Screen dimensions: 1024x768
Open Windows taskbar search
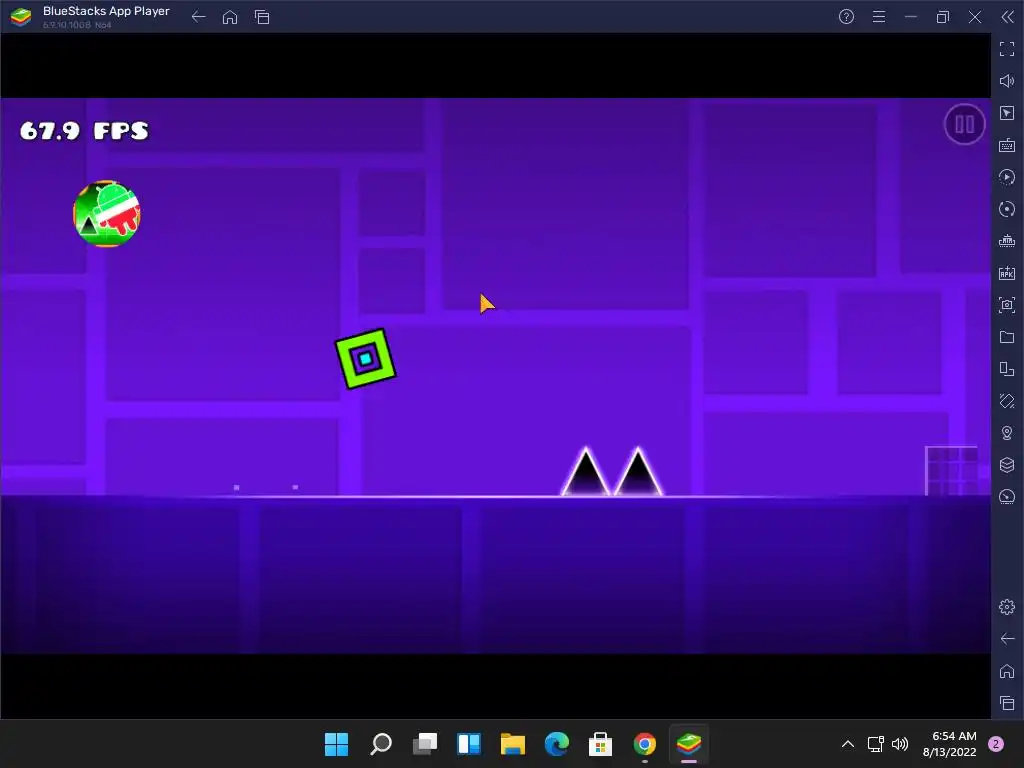tap(381, 744)
